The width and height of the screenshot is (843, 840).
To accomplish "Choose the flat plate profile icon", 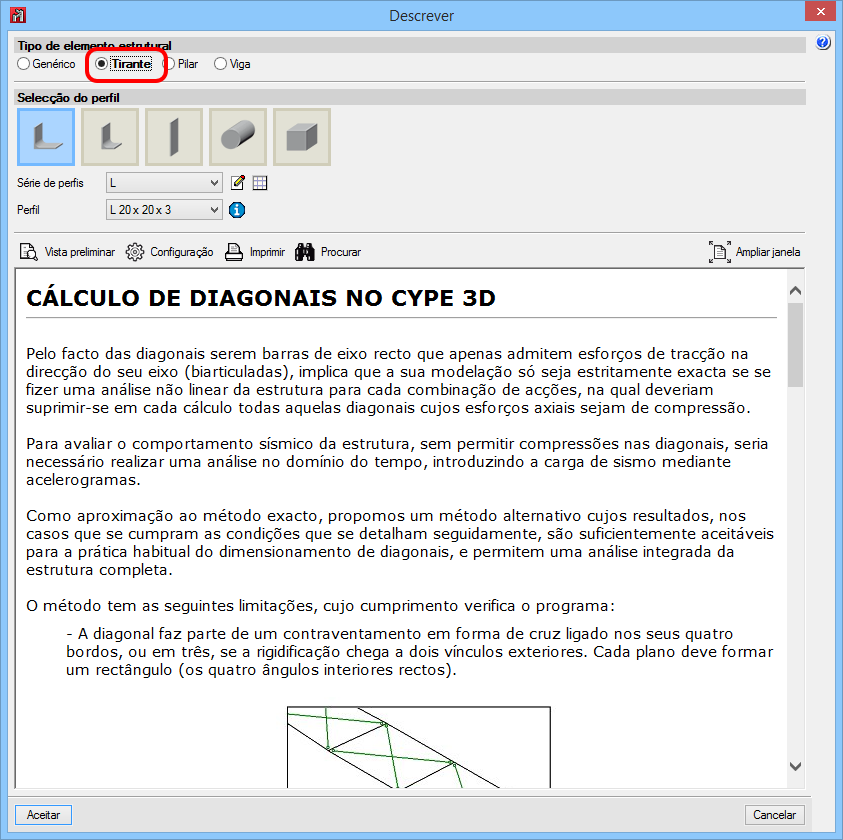I will pos(174,137).
